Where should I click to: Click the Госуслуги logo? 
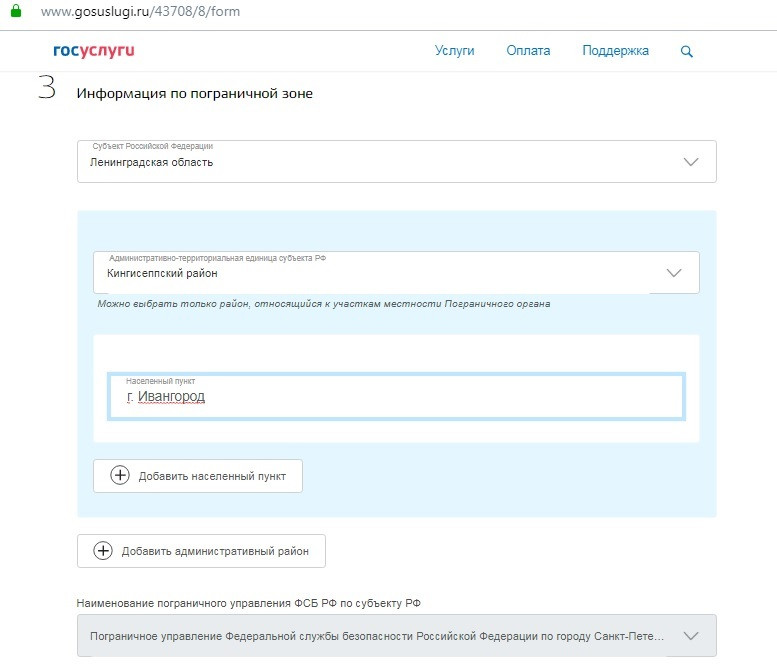click(94, 51)
